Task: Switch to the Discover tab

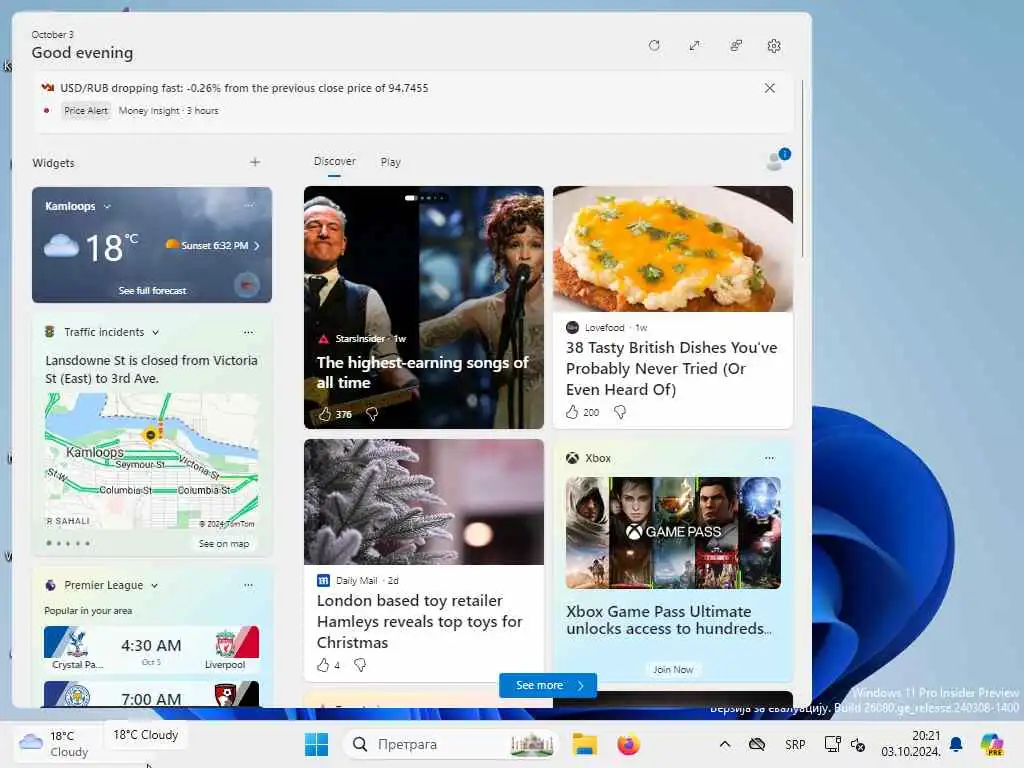Action: click(334, 161)
